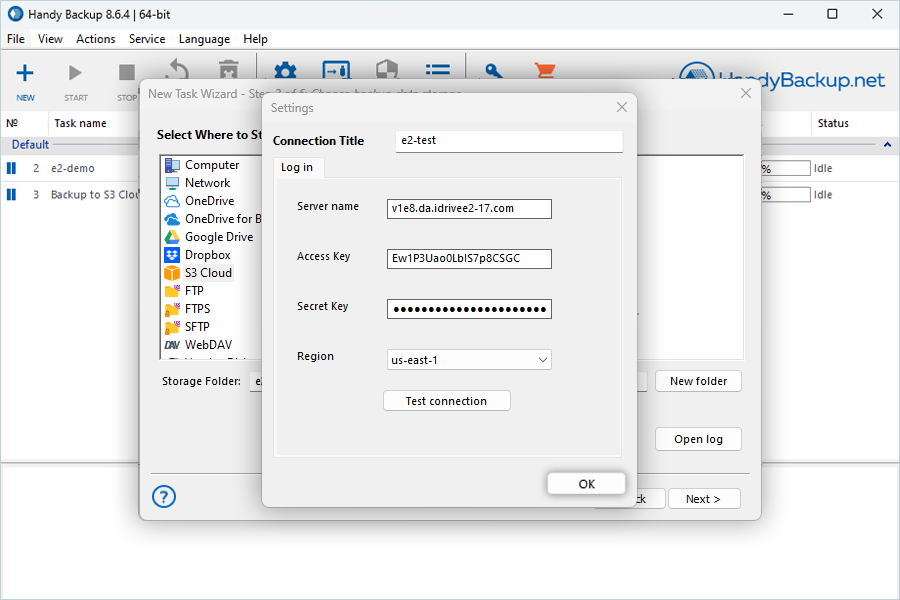Click the gear settings icon in toolbar
The height and width of the screenshot is (600, 900).
[285, 70]
